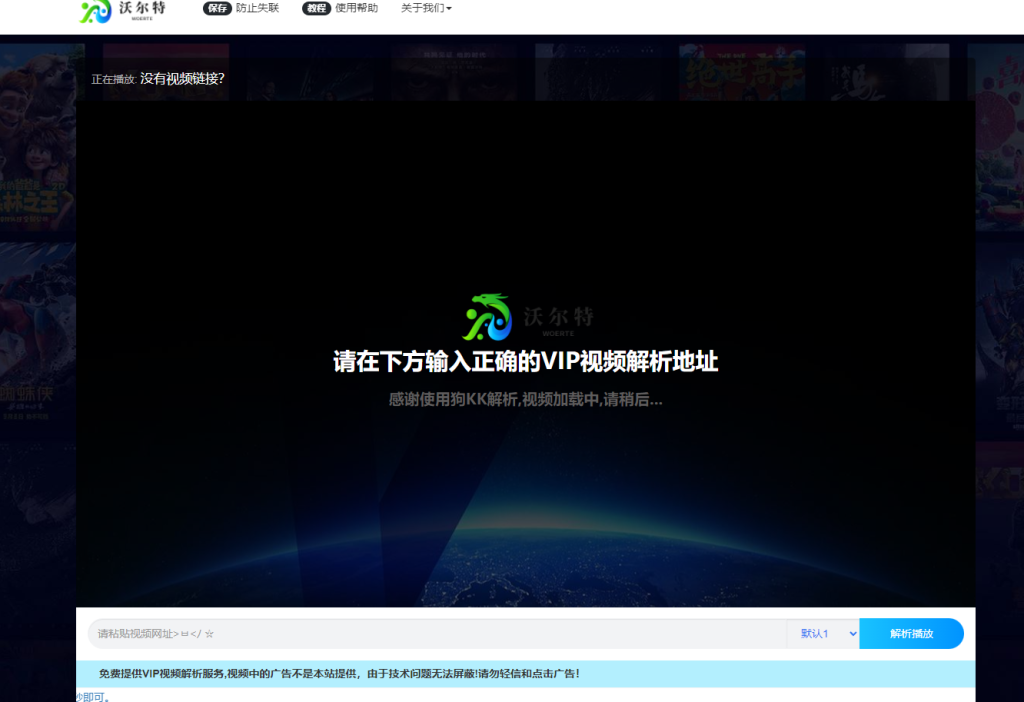Click the 教程 badge icon in top nav
The image size is (1024, 702).
[x=316, y=8]
